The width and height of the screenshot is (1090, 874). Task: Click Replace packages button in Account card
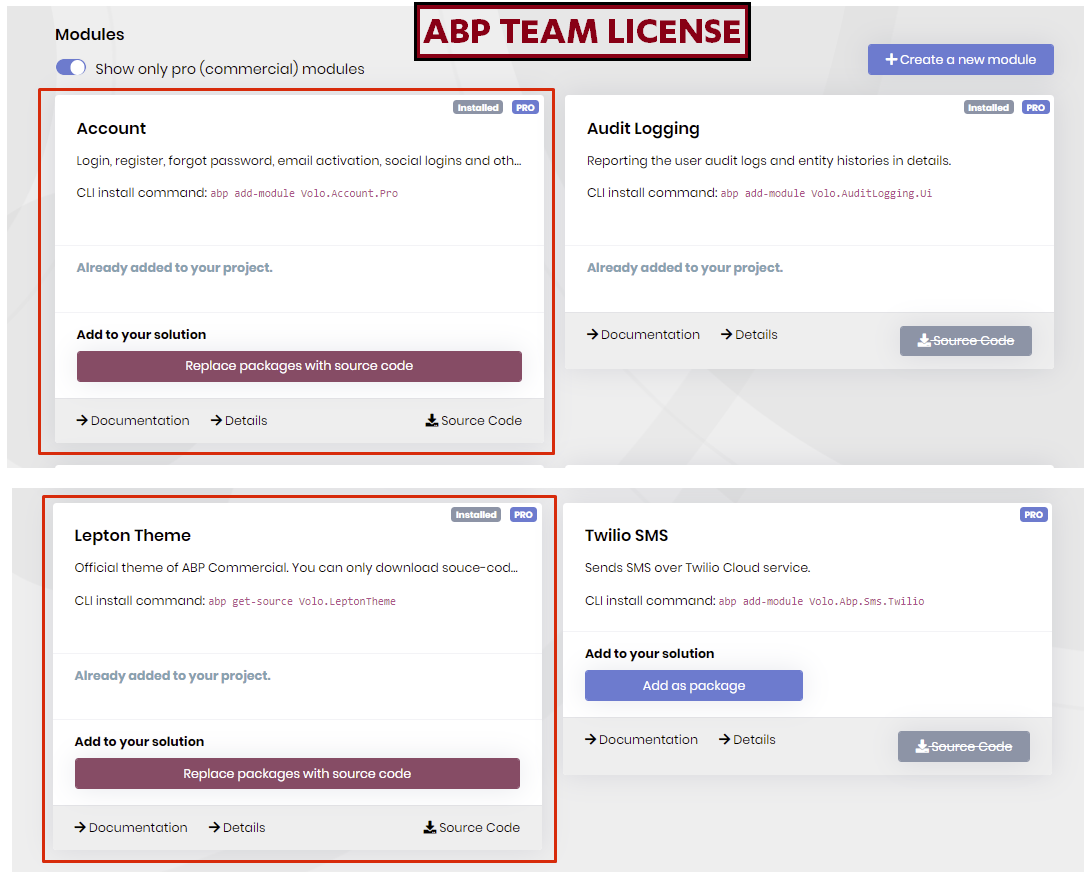[299, 366]
